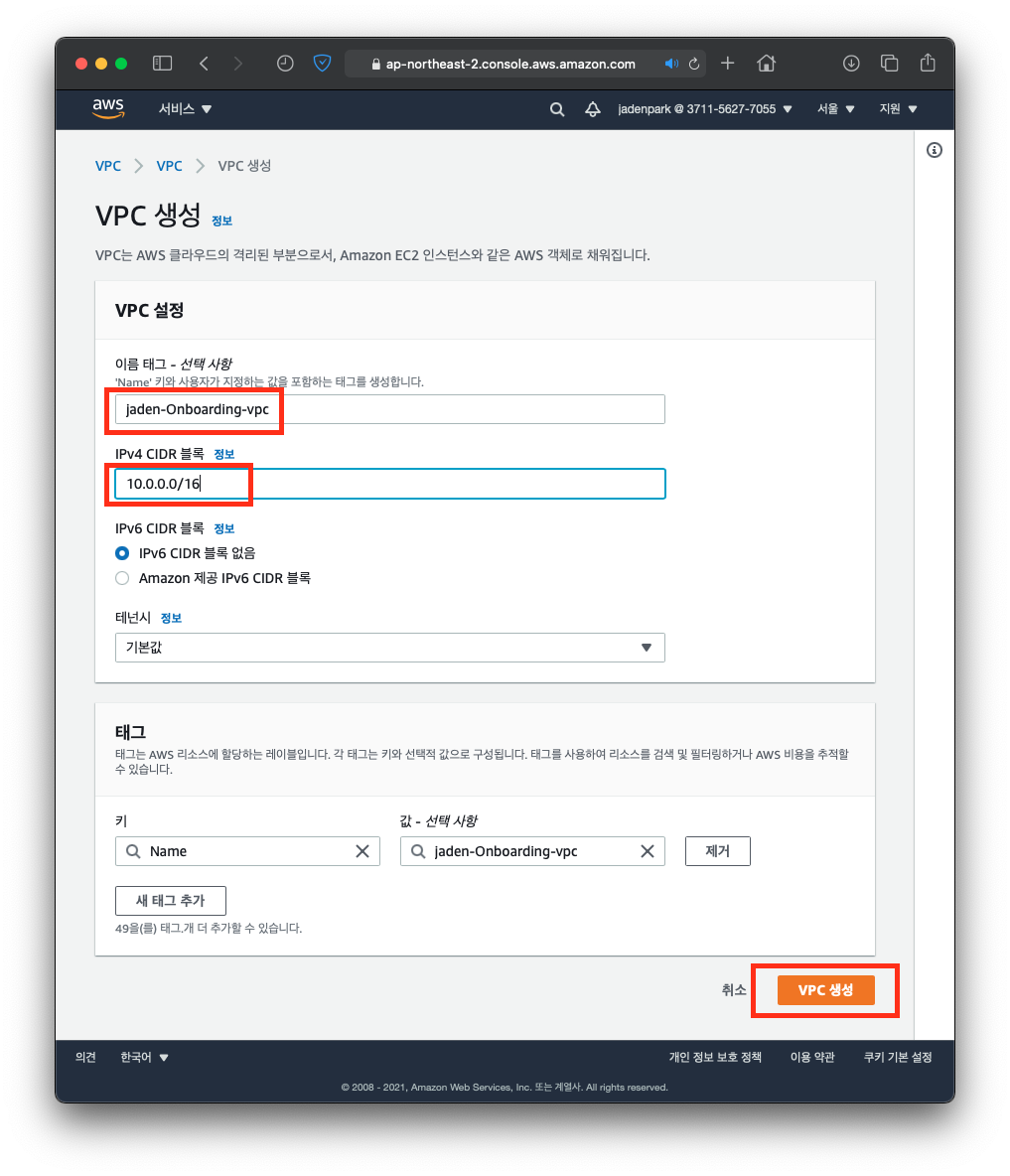Open the notifications bell icon
This screenshot has width=1010, height=1176.
coord(592,109)
